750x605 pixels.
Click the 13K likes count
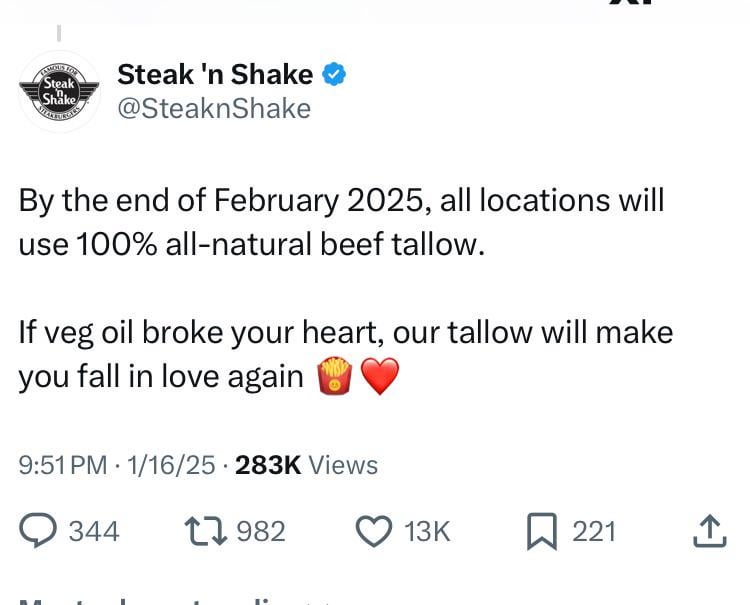[x=427, y=531]
